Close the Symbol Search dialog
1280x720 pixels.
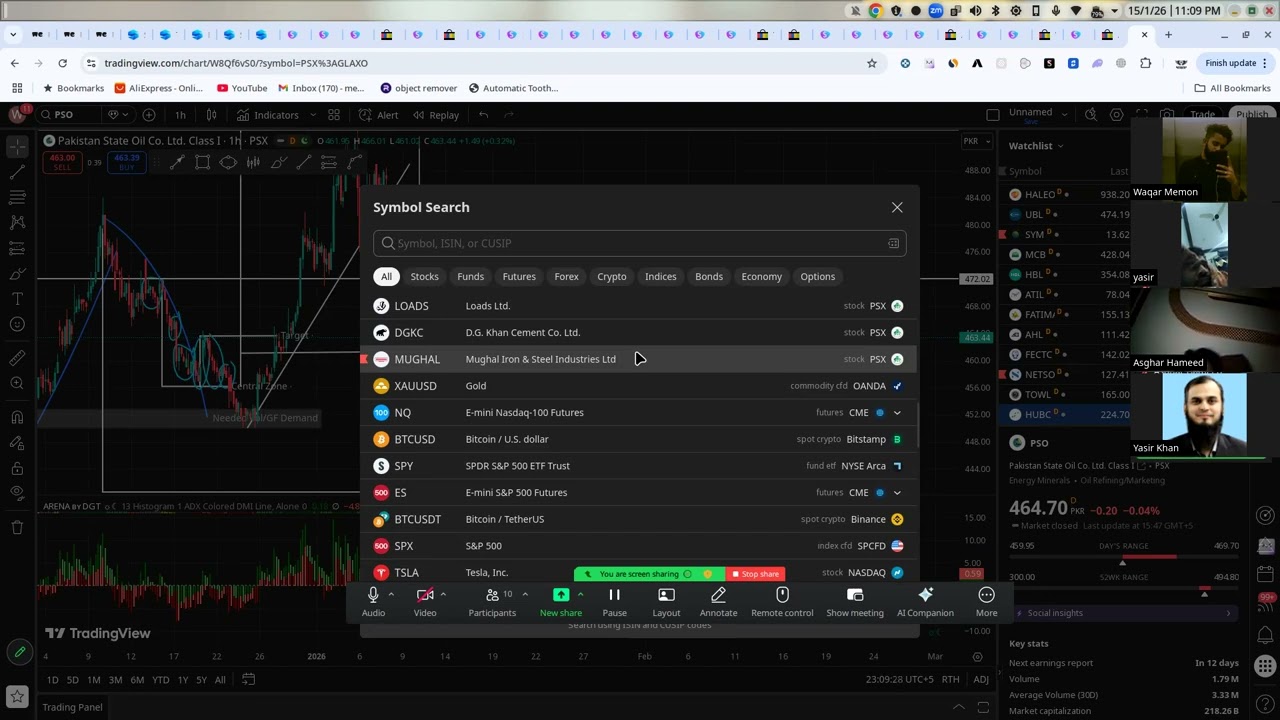897,207
